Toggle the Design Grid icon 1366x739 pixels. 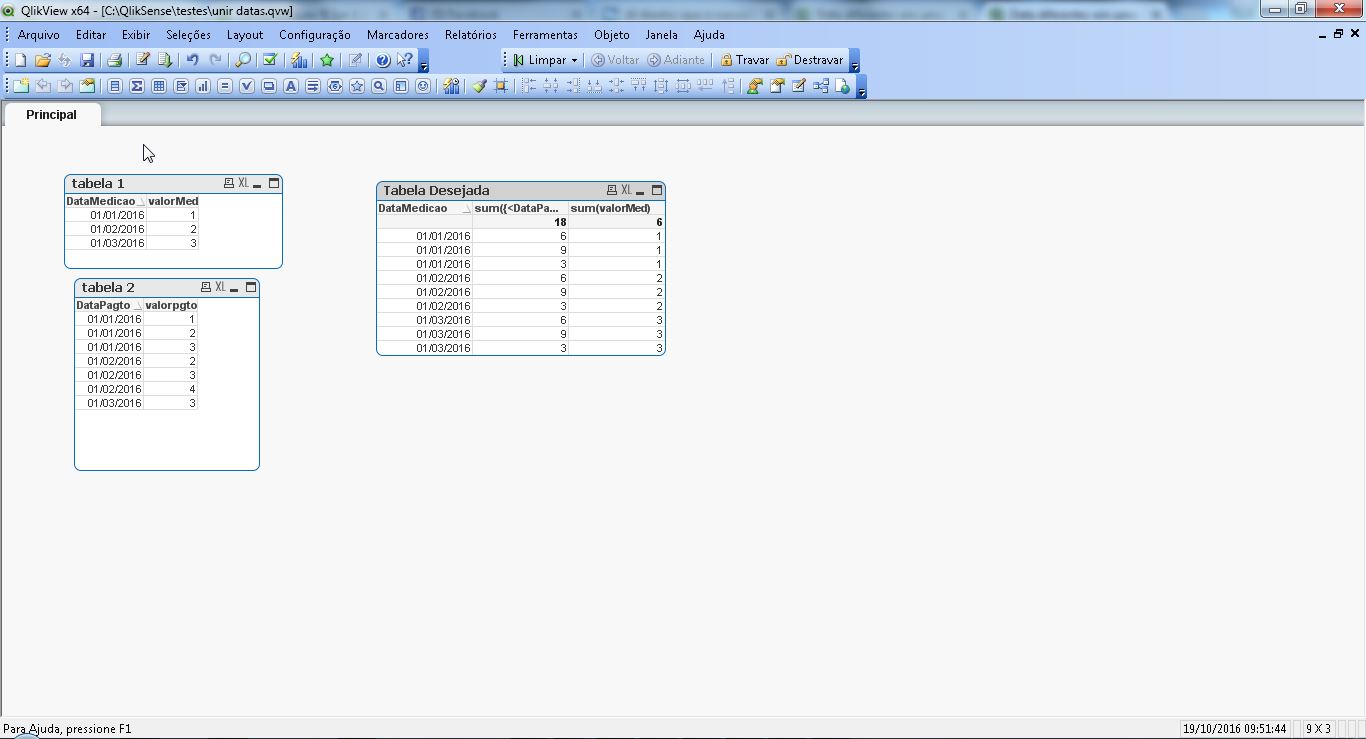501,86
